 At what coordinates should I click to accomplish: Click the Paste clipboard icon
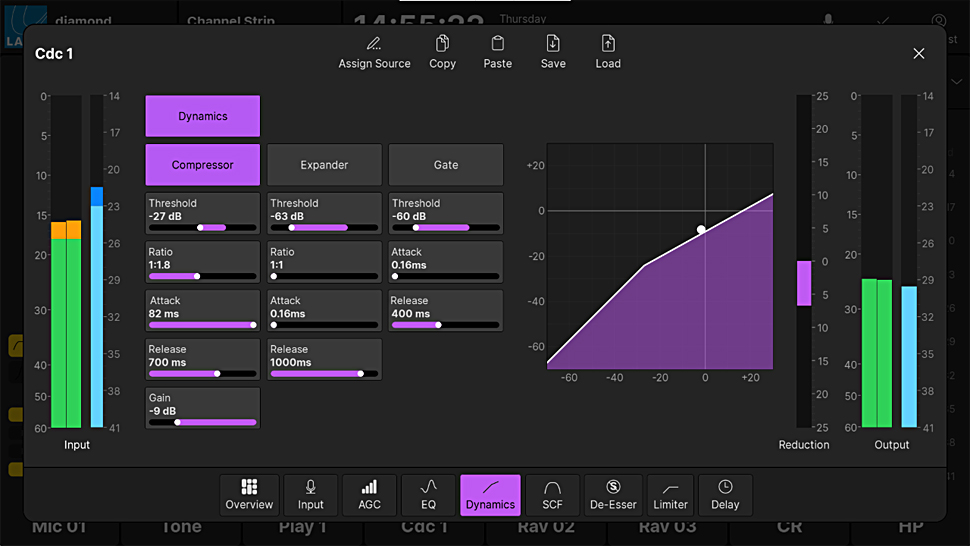coord(497,43)
